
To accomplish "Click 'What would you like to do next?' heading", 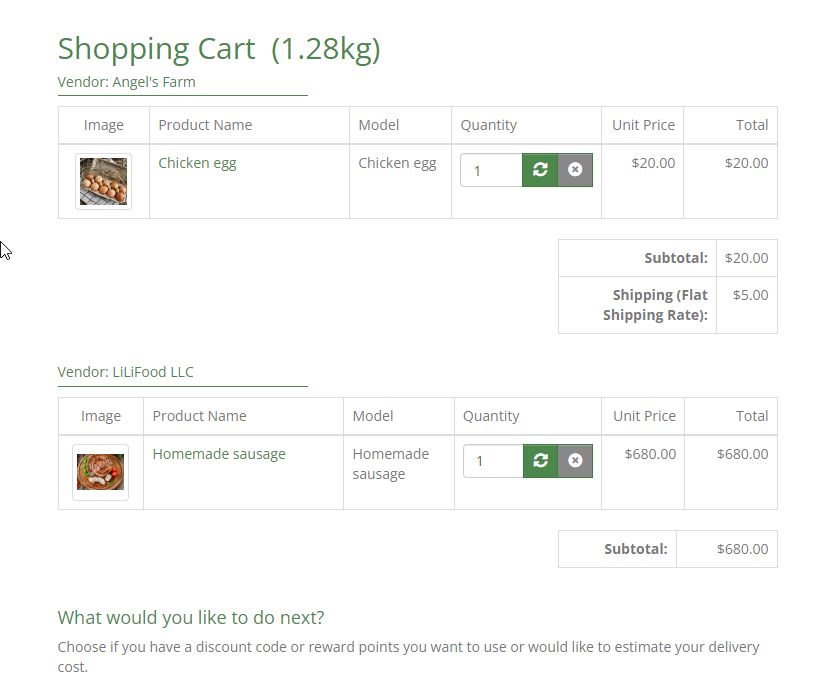I will (190, 617).
